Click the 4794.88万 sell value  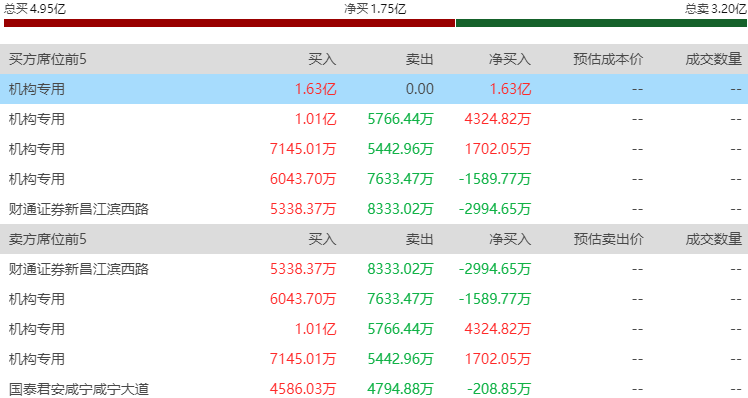400,389
